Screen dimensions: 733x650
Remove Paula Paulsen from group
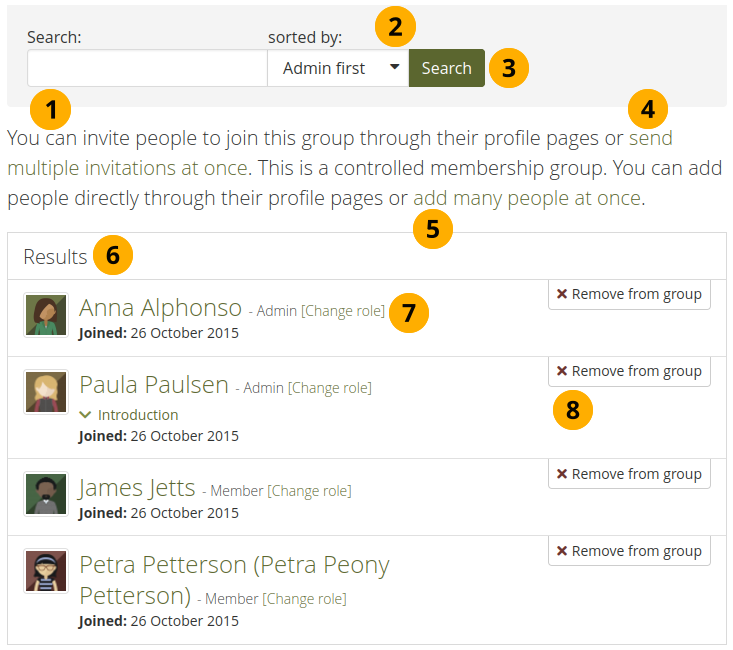(x=629, y=371)
